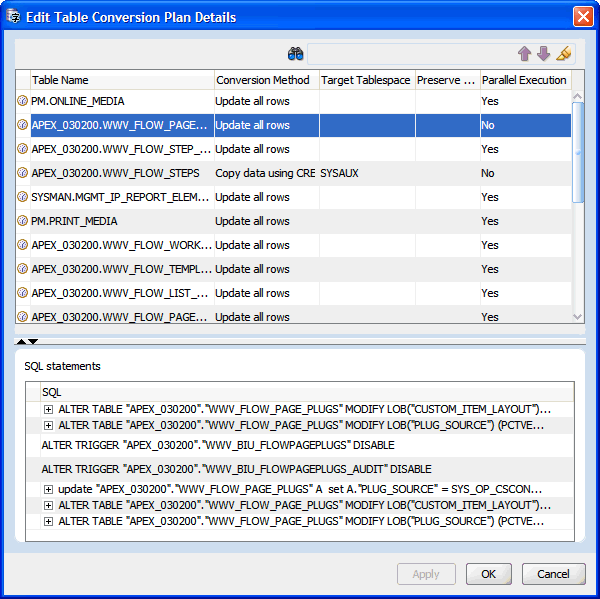Click the find next down arrow

tap(543, 54)
